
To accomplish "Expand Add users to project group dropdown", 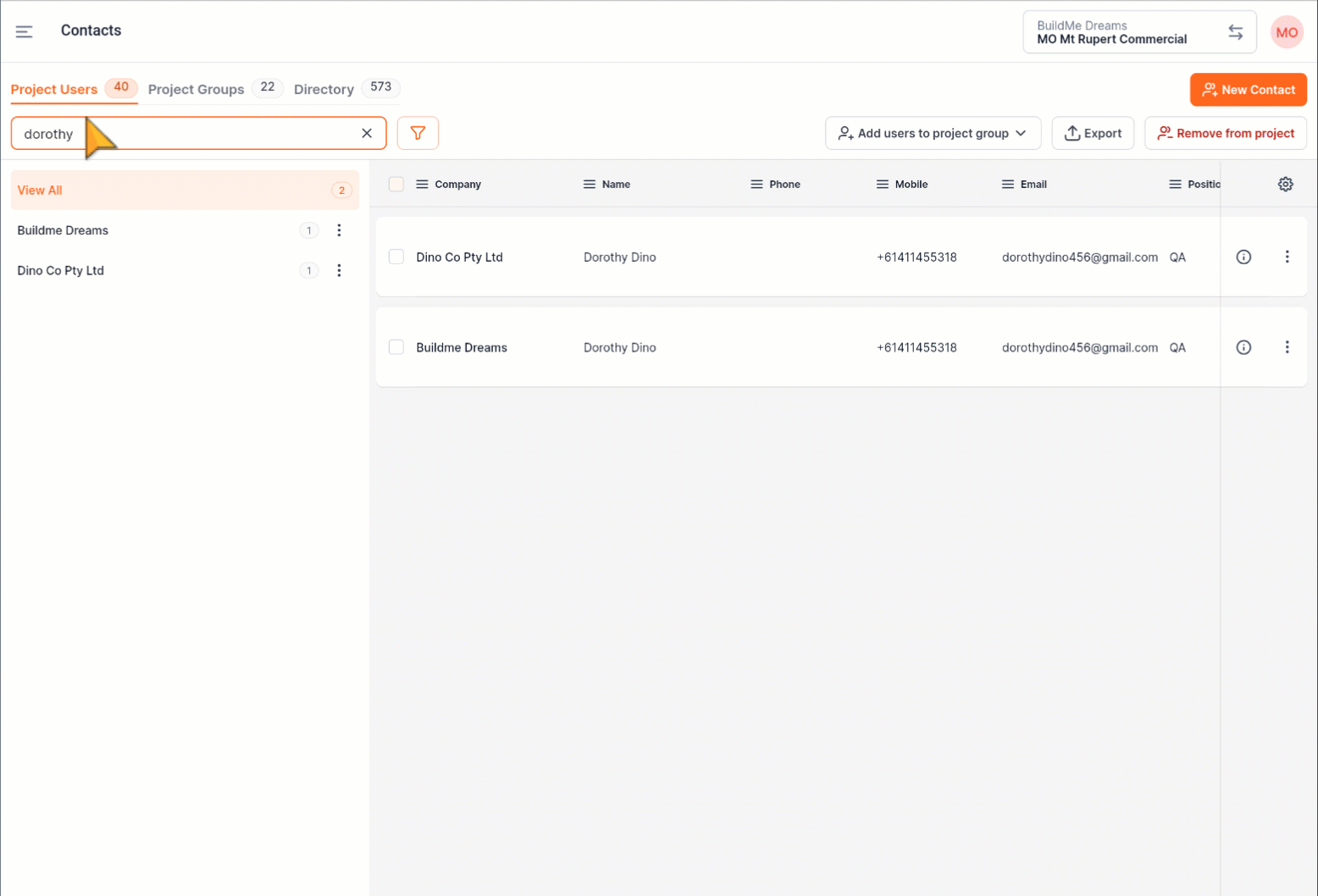I will (933, 133).
